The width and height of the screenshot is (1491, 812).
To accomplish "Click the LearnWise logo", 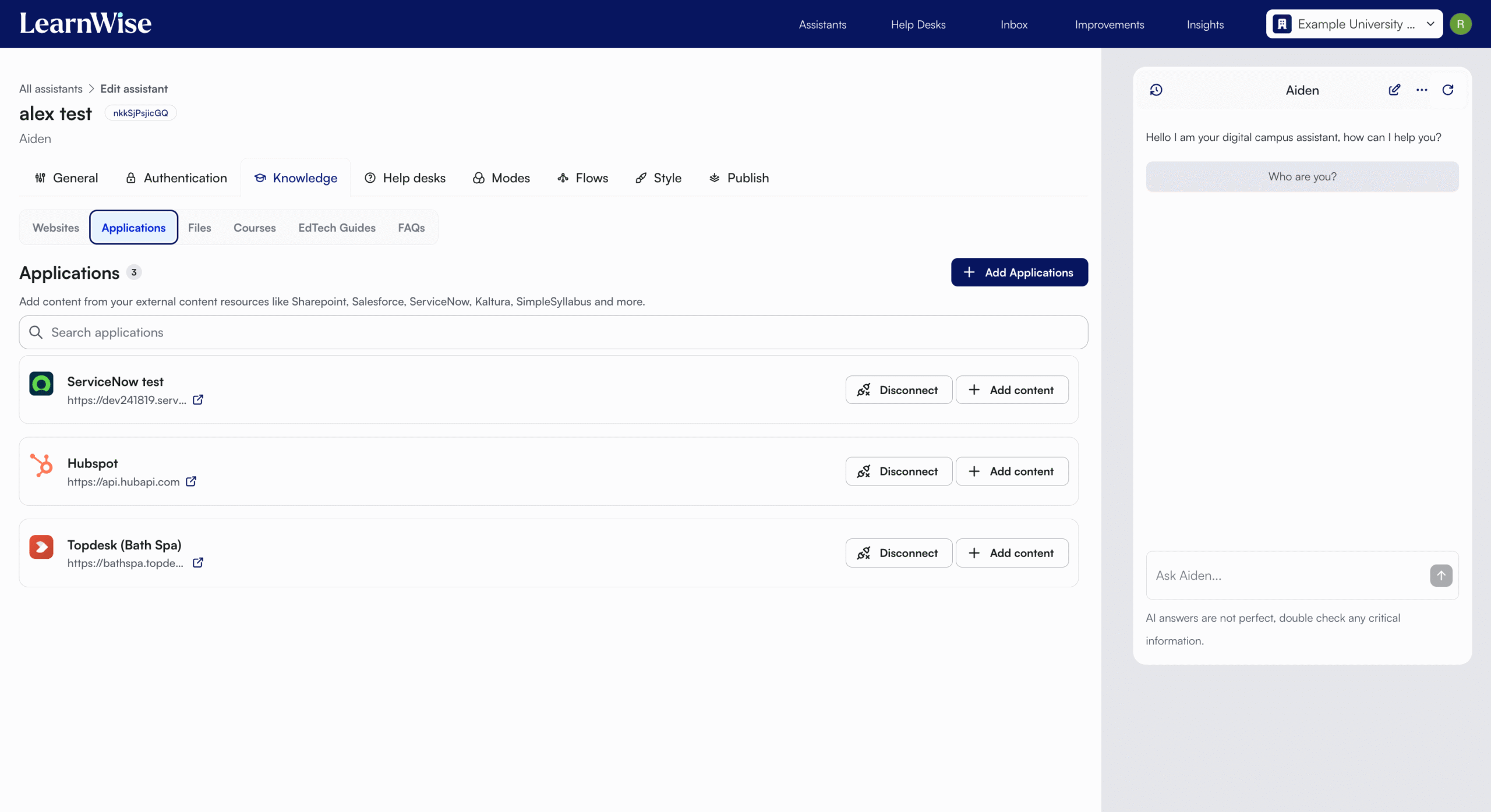I will click(x=85, y=23).
